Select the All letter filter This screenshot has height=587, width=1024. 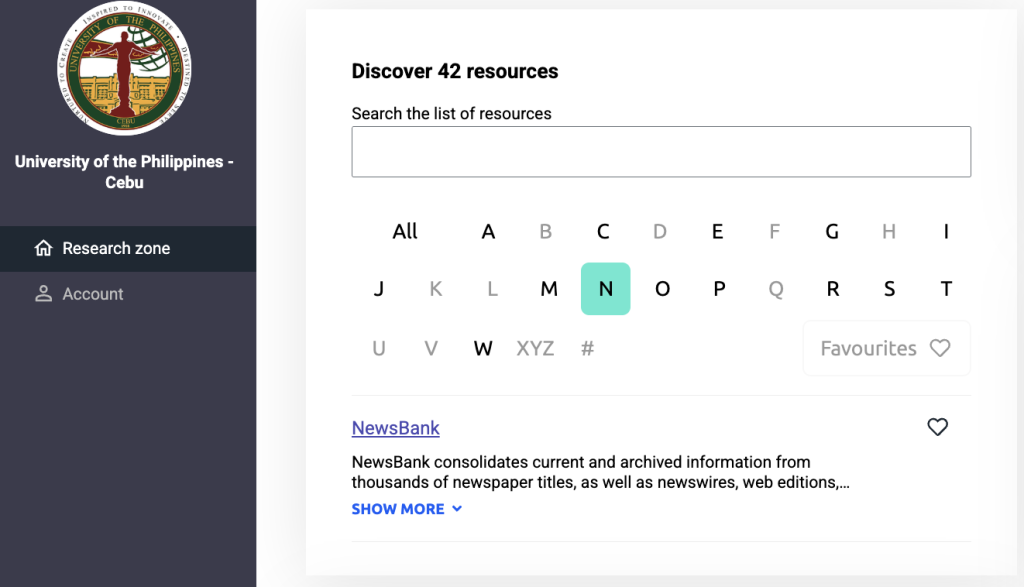tap(405, 232)
